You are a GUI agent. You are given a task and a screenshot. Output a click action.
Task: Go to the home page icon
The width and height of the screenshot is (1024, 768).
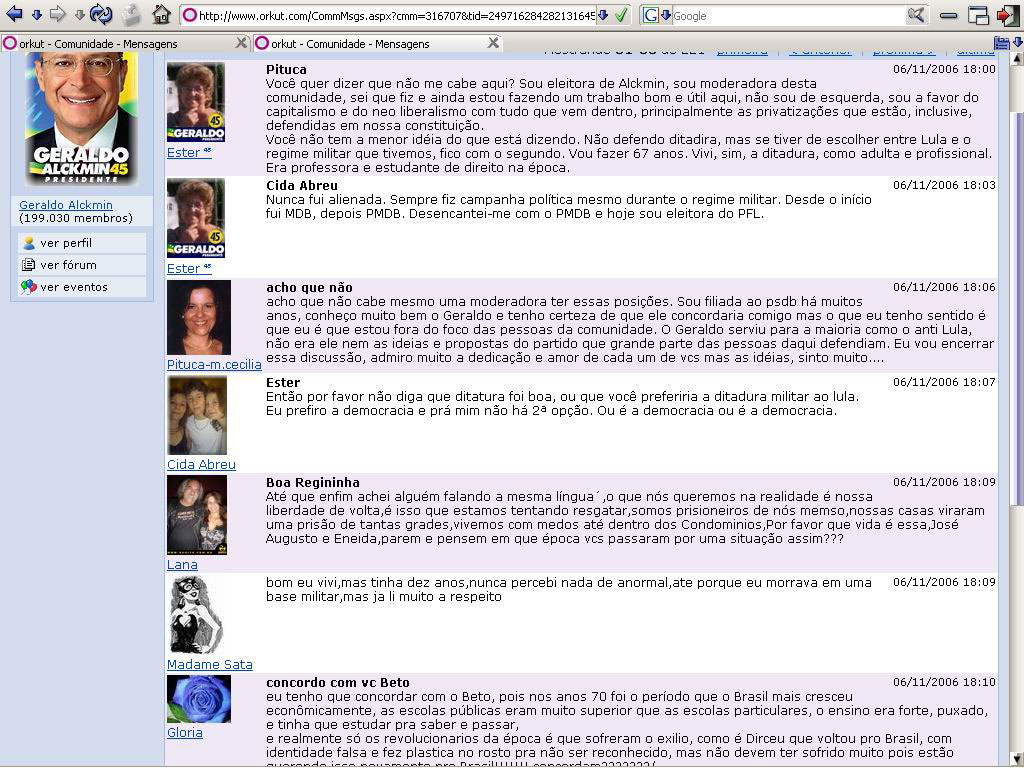pos(161,14)
